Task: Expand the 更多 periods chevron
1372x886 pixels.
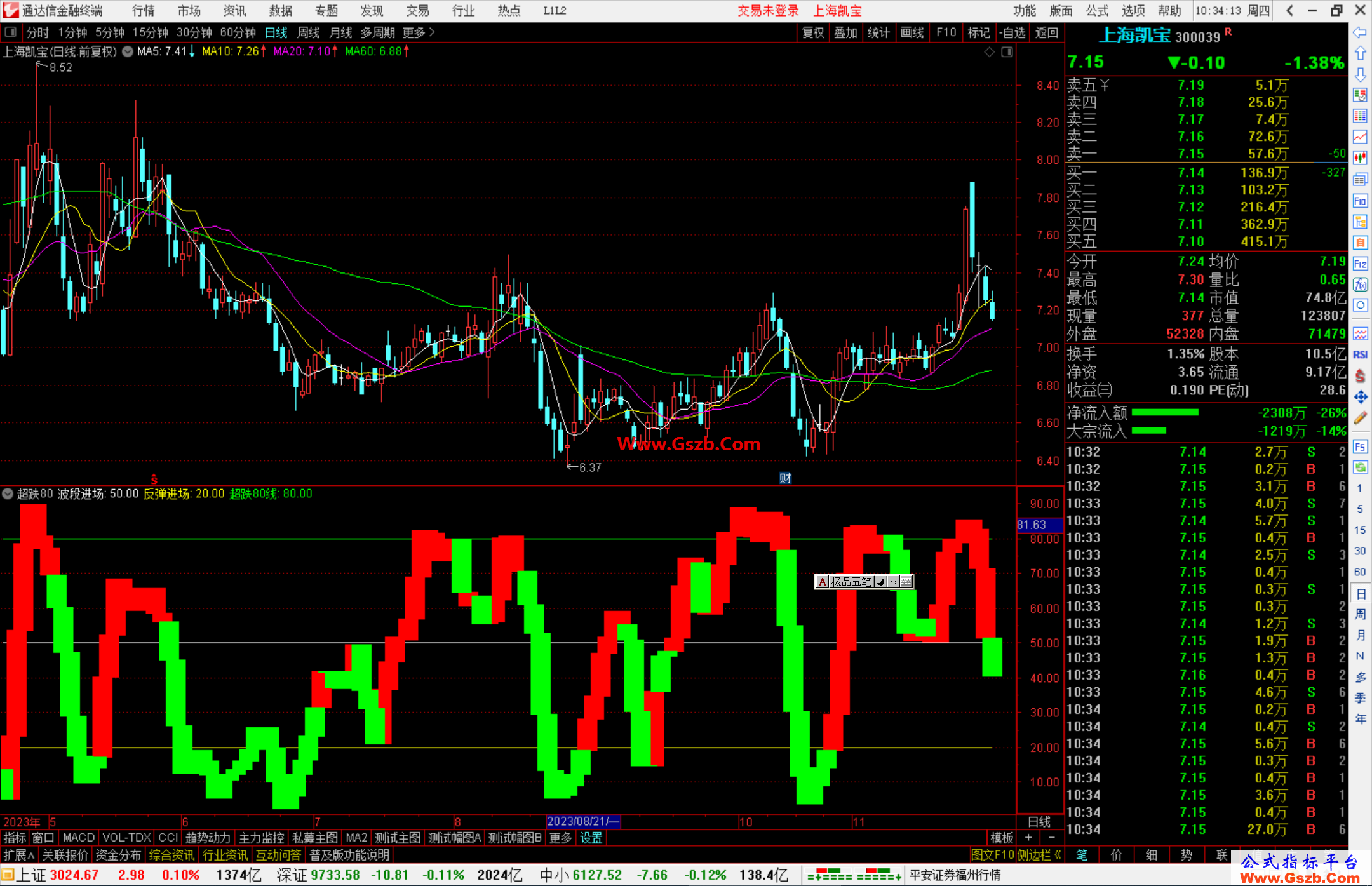Action: tap(419, 32)
